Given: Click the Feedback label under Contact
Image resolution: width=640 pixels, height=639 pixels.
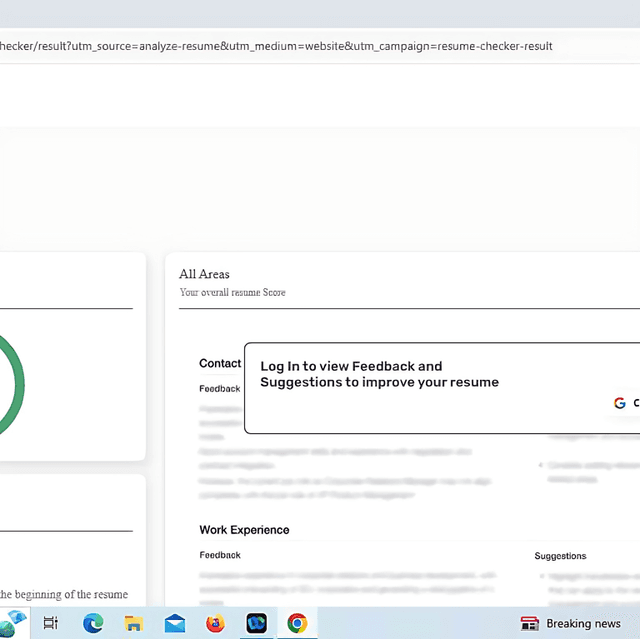Looking at the screenshot, I should tap(220, 388).
